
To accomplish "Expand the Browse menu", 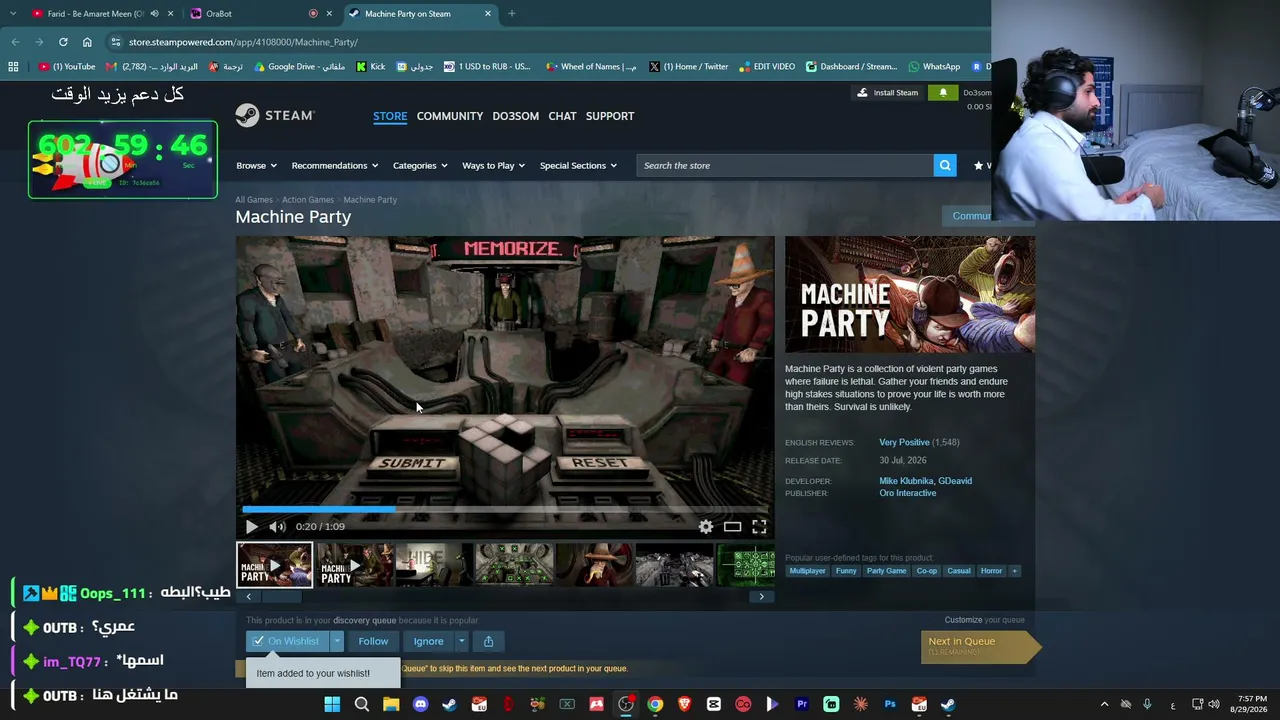I will (x=255, y=165).
